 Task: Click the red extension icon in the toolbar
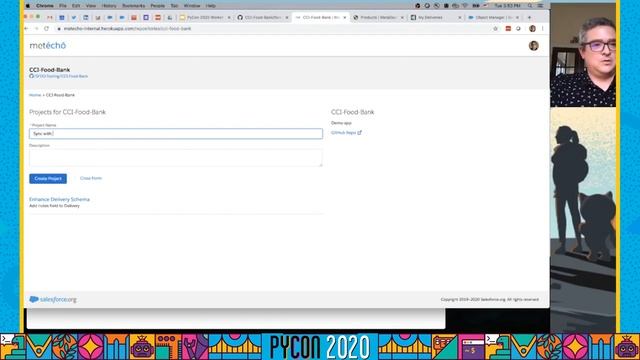508,29
